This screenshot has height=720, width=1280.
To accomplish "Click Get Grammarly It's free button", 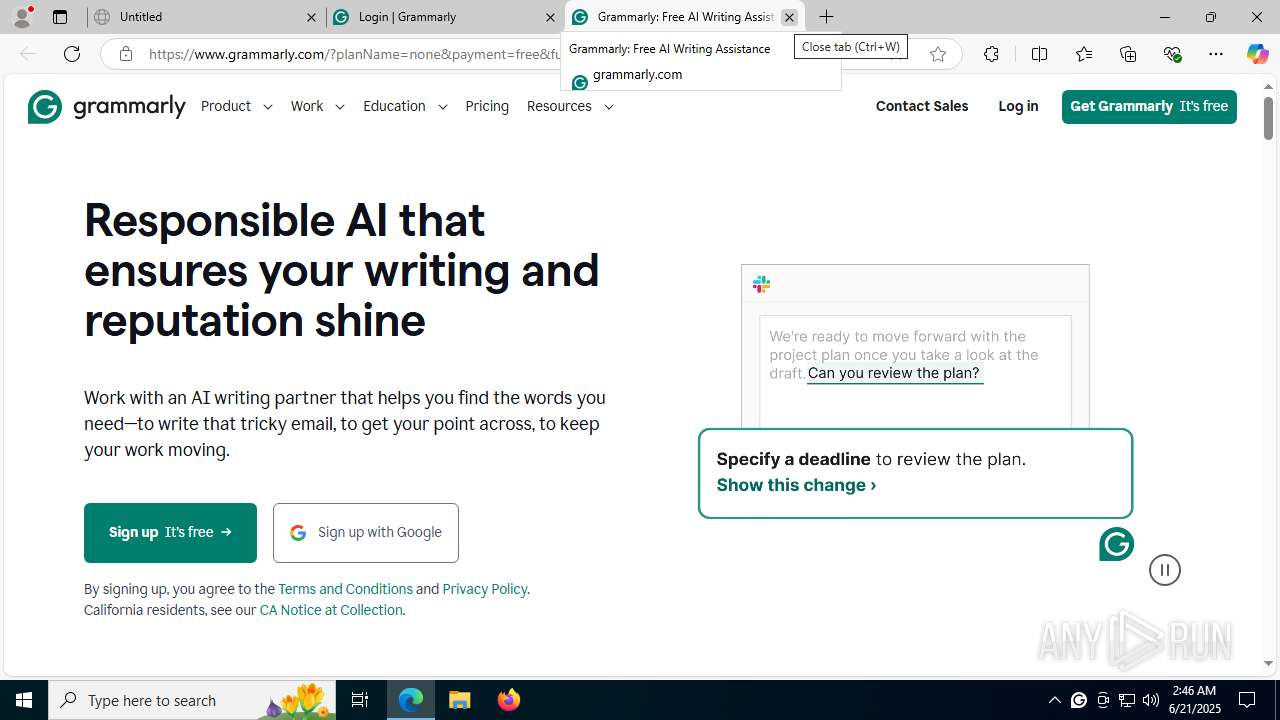I will 1149,106.
